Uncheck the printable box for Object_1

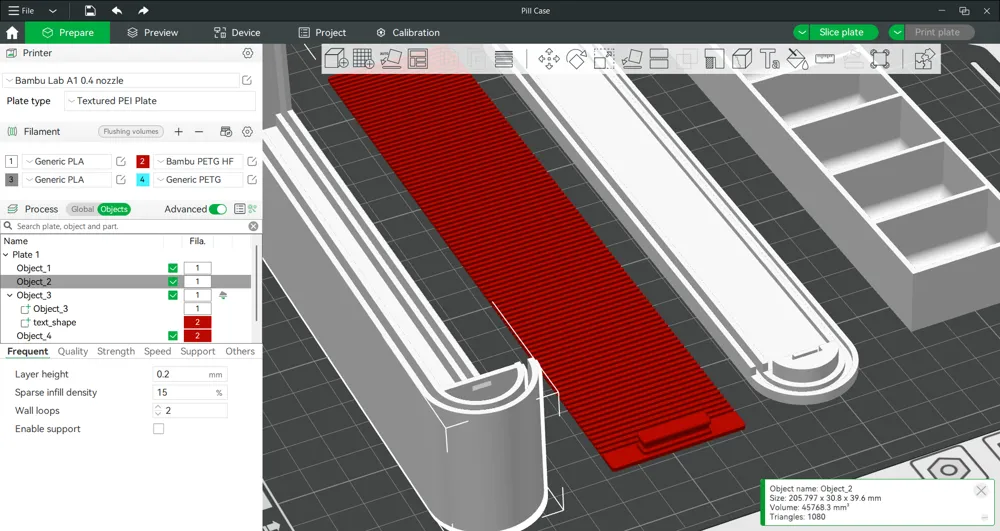point(173,268)
